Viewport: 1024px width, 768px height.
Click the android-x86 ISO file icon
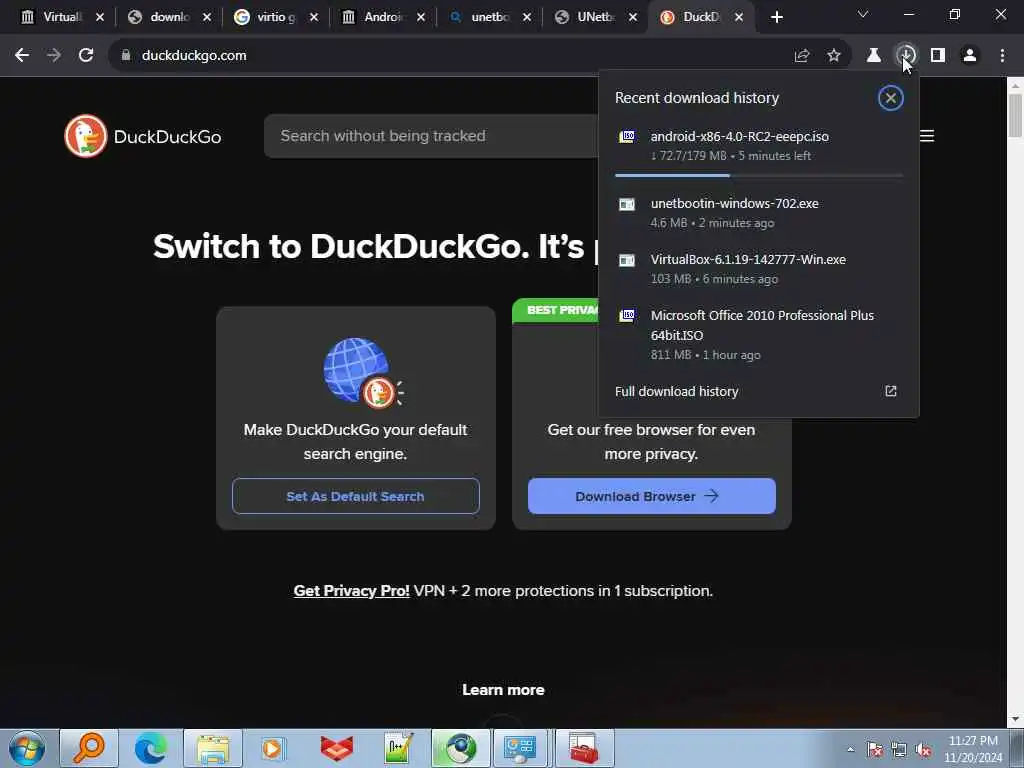click(x=627, y=136)
